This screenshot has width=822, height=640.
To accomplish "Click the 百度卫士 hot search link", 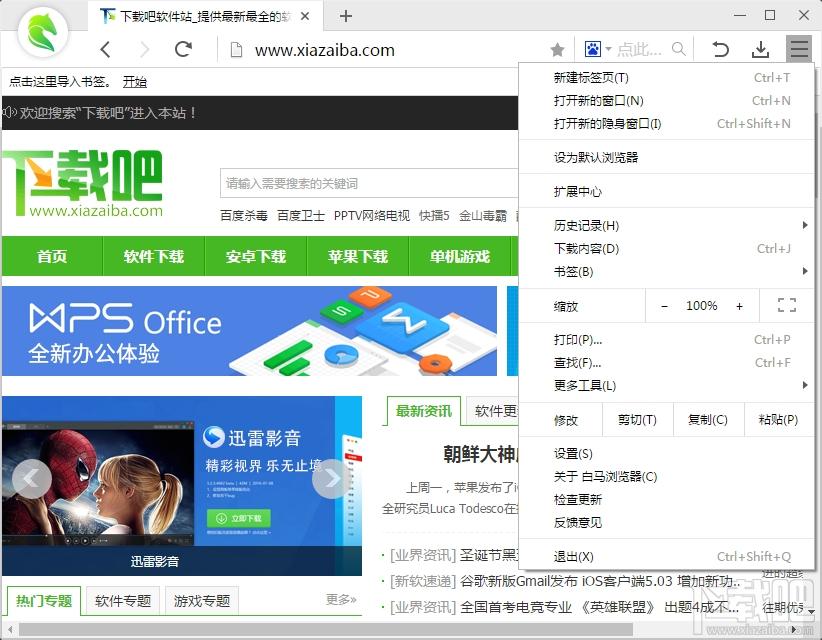I will 301,216.
